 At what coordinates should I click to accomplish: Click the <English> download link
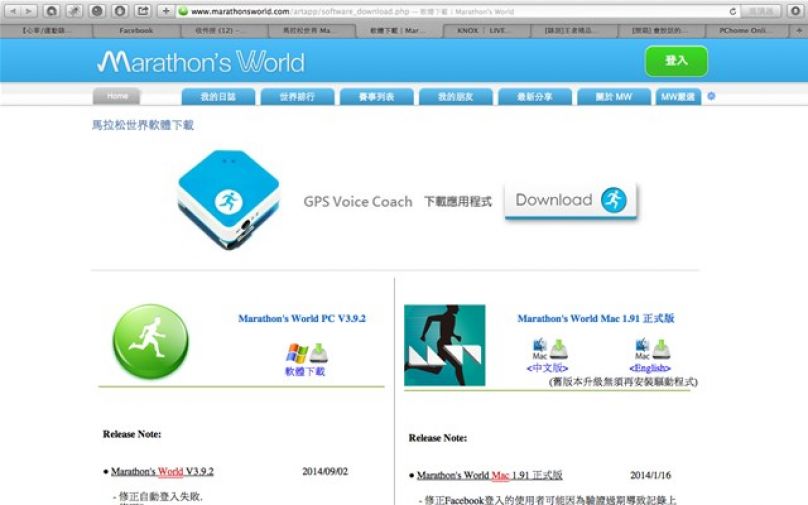[650, 368]
